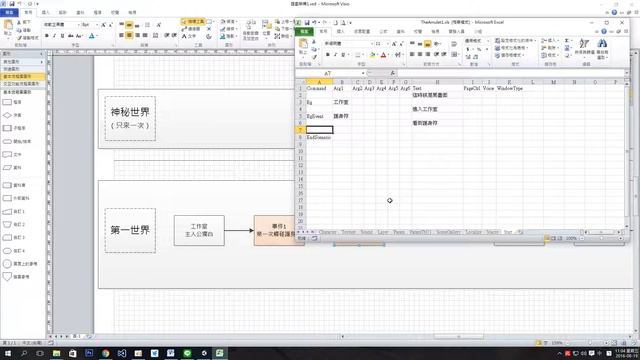
Task: Click Page Layout view in Excel status bar
Action: (553, 238)
